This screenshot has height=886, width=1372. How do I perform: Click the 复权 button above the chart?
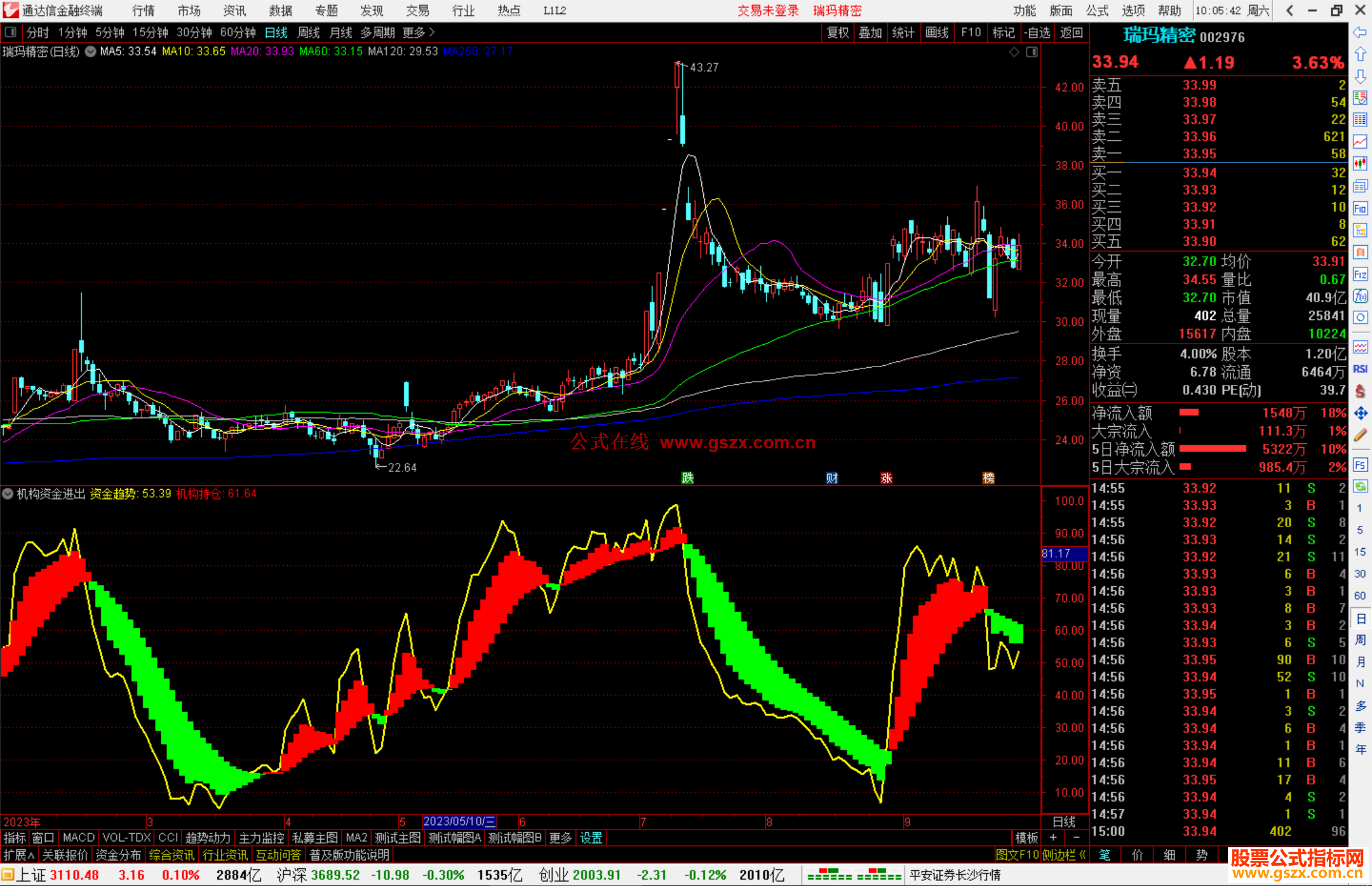[x=838, y=32]
